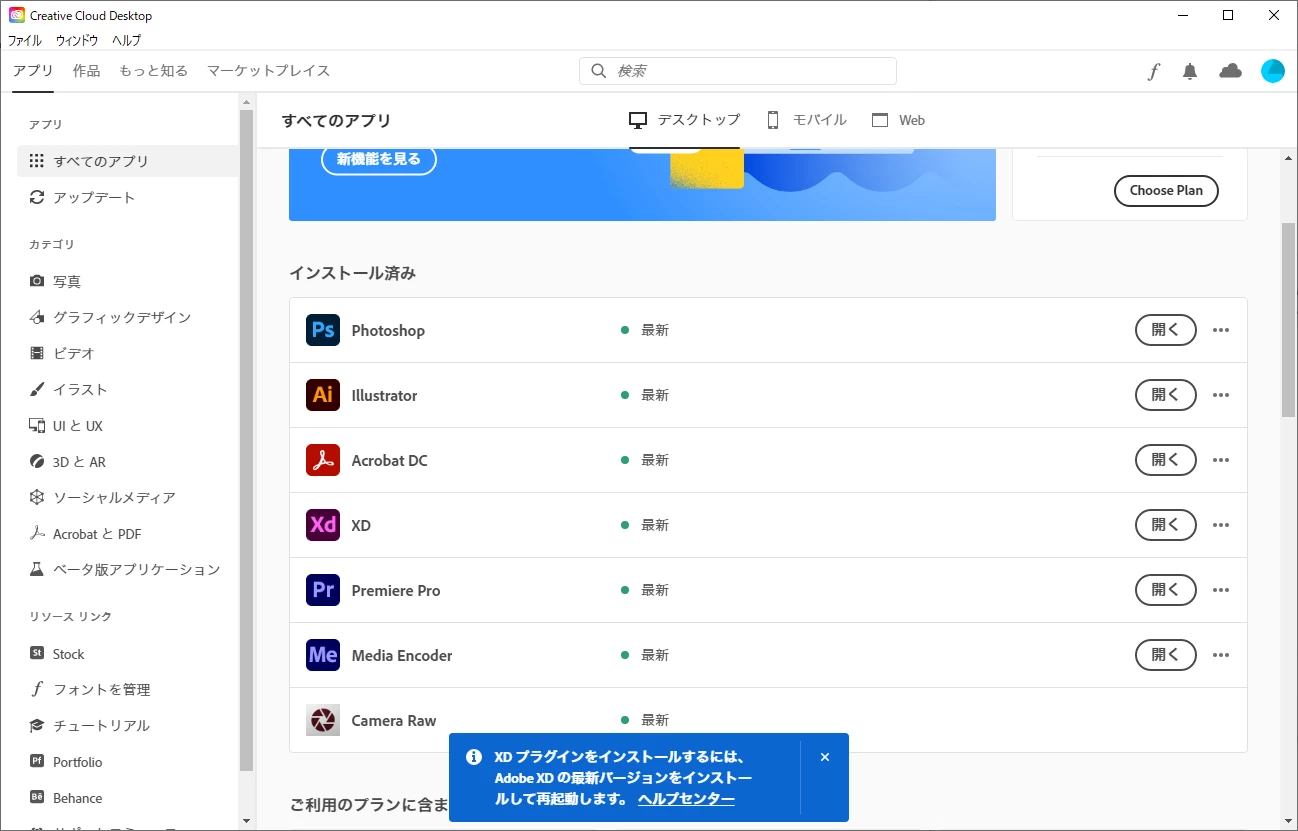Open more options for Media Encoder
This screenshot has width=1298, height=831.
[x=1220, y=655]
